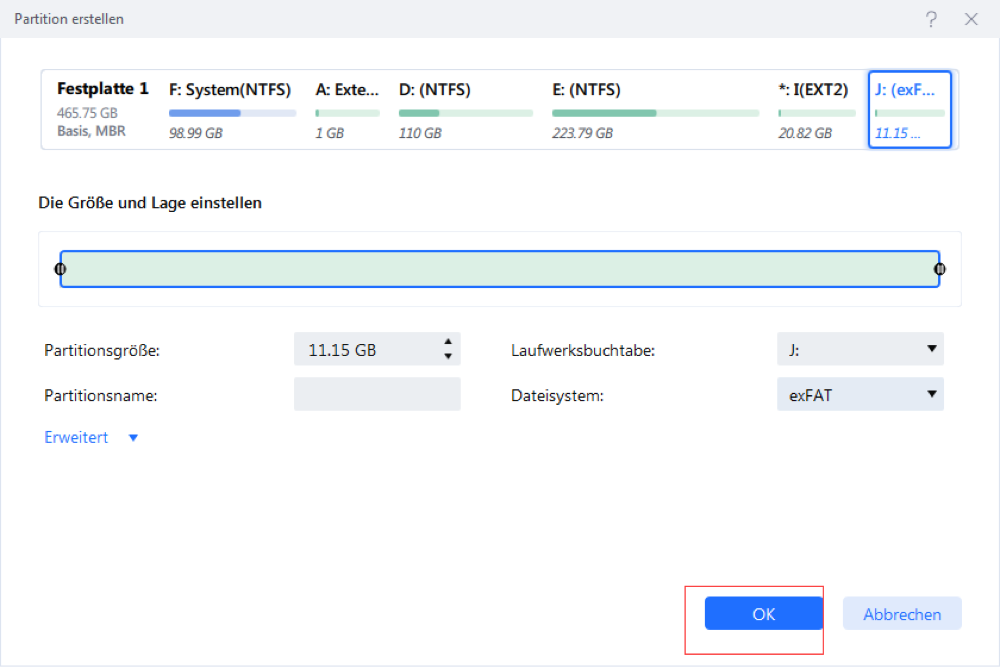Click the 98.99 GB size label

pyautogui.click(x=196, y=133)
